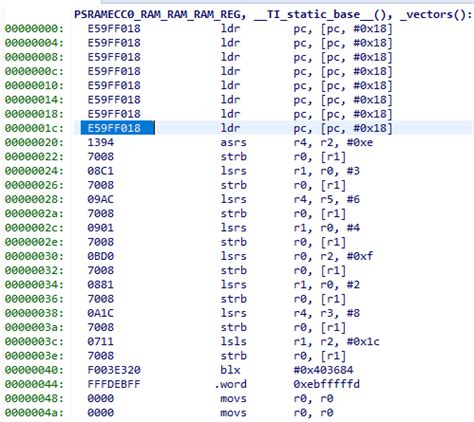Image resolution: width=474 pixels, height=422 pixels.
Task: Click address 0000003a
Action: 34,327
